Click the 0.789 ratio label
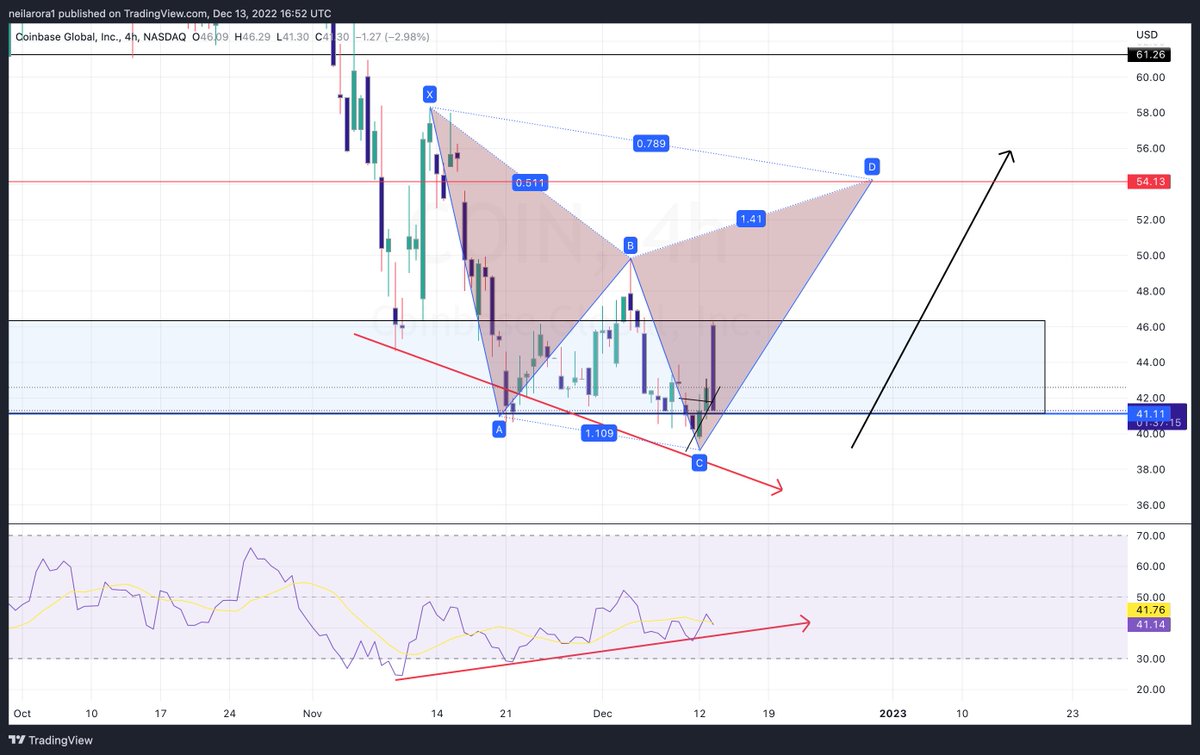The height and width of the screenshot is (755, 1200). [x=652, y=144]
